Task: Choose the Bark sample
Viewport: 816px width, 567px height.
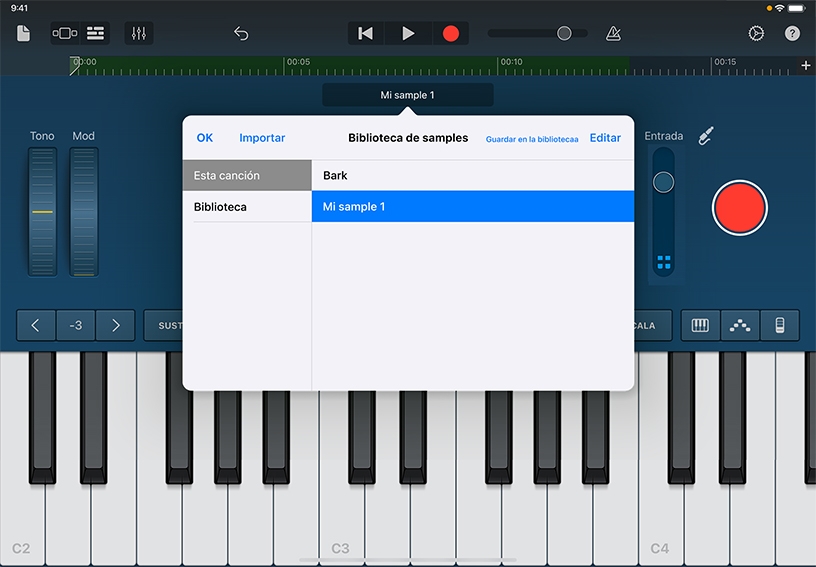Action: pos(473,175)
